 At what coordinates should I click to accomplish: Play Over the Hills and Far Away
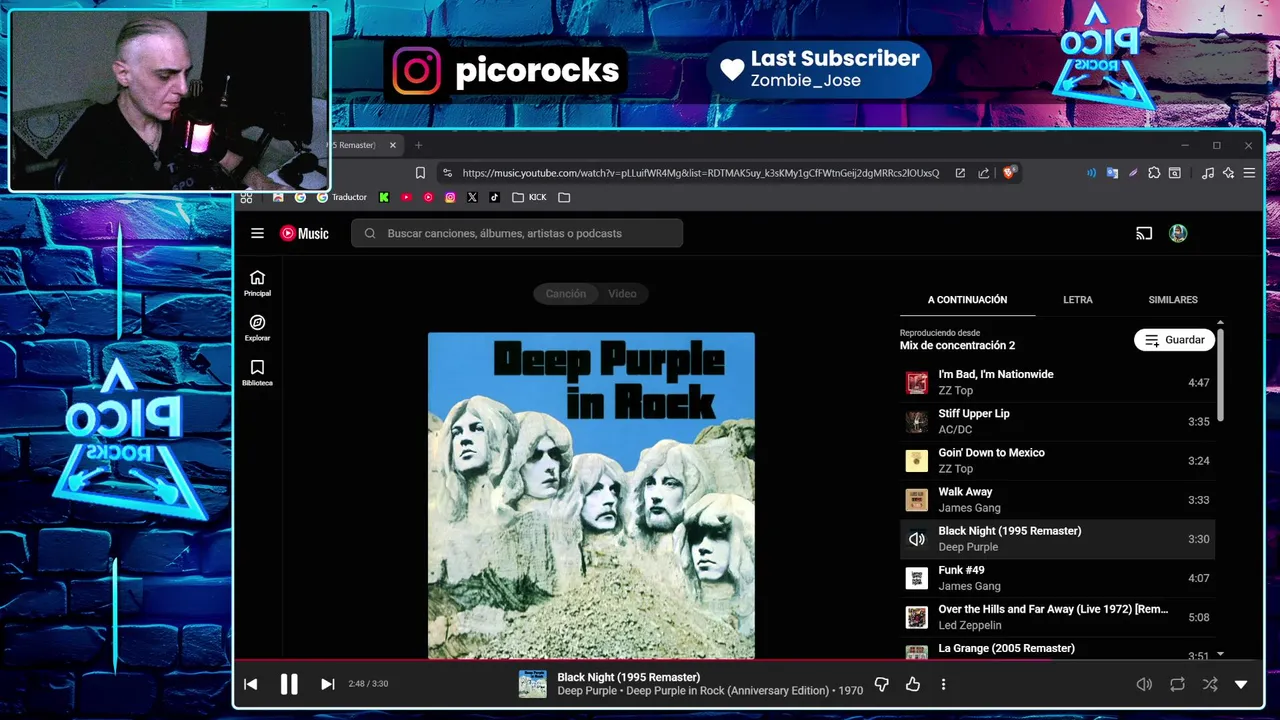click(1058, 617)
